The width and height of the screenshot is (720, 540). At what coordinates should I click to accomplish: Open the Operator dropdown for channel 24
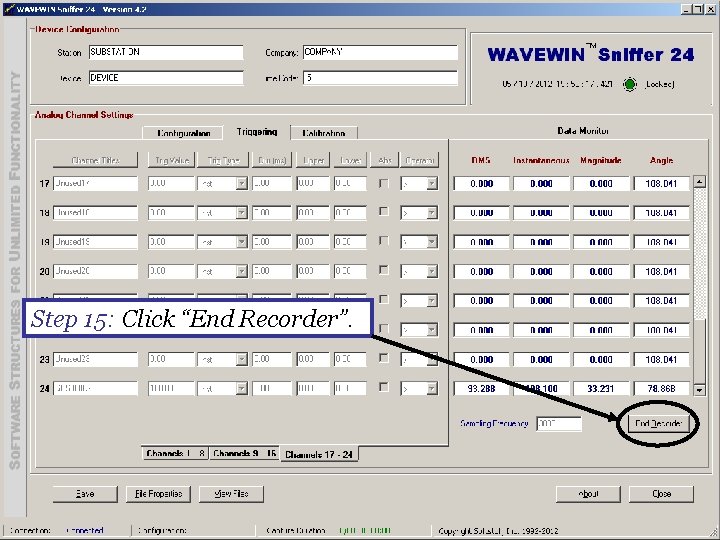click(432, 388)
